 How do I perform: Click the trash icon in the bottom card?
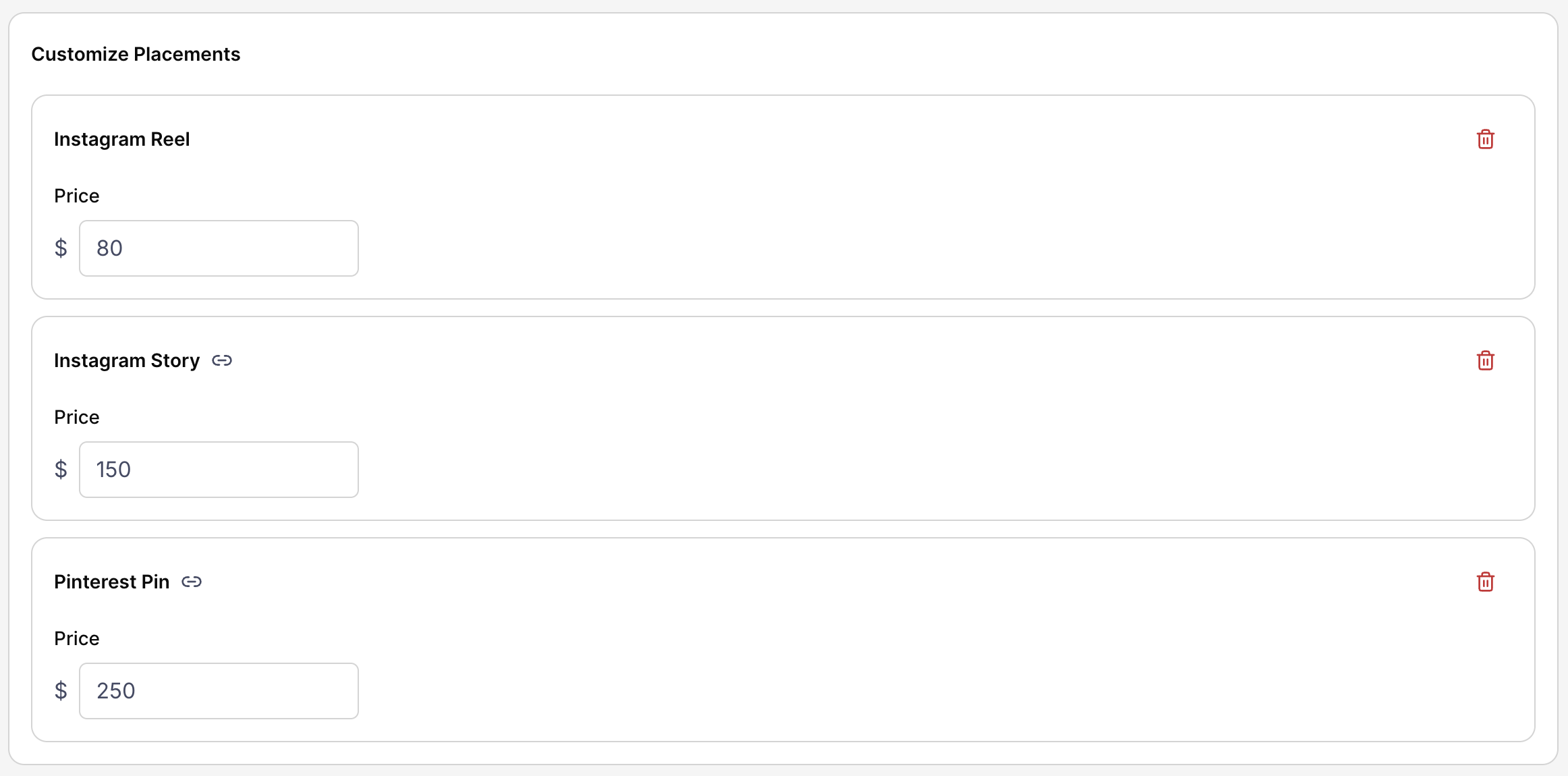click(x=1486, y=582)
